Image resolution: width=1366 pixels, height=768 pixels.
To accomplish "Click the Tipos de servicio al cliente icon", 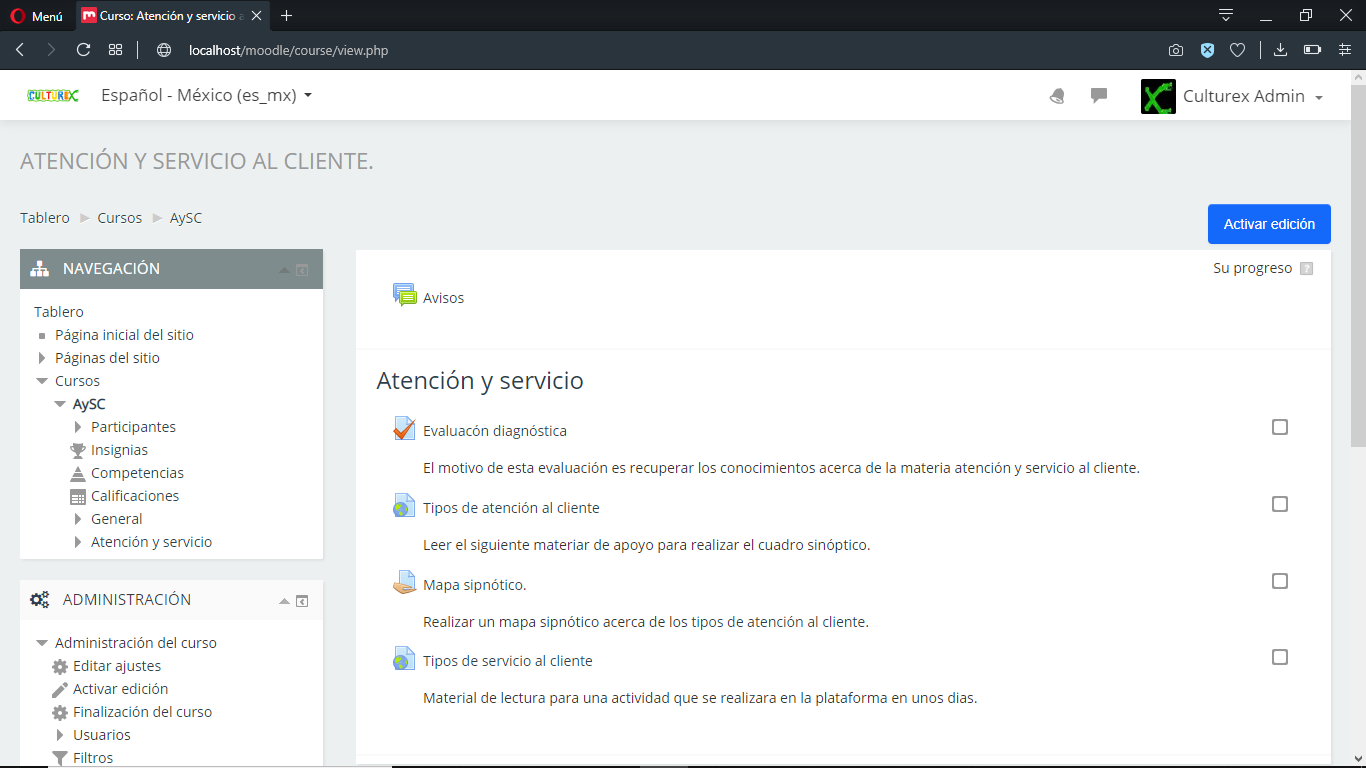I will click(404, 660).
